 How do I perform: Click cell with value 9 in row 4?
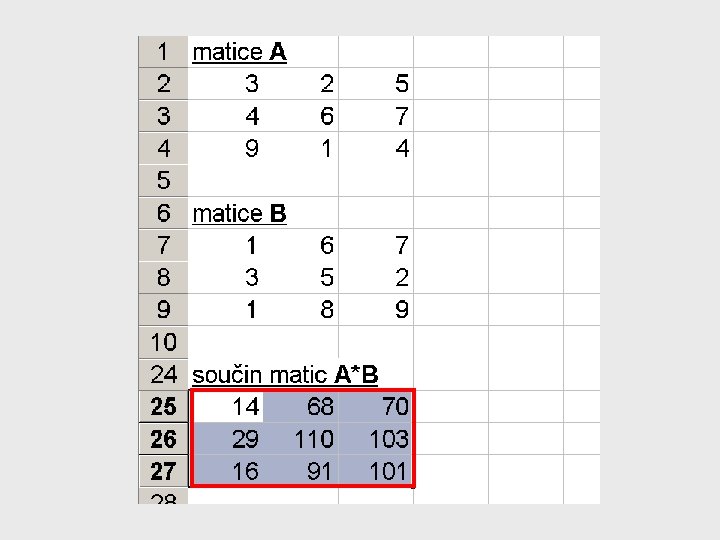pyautogui.click(x=226, y=148)
